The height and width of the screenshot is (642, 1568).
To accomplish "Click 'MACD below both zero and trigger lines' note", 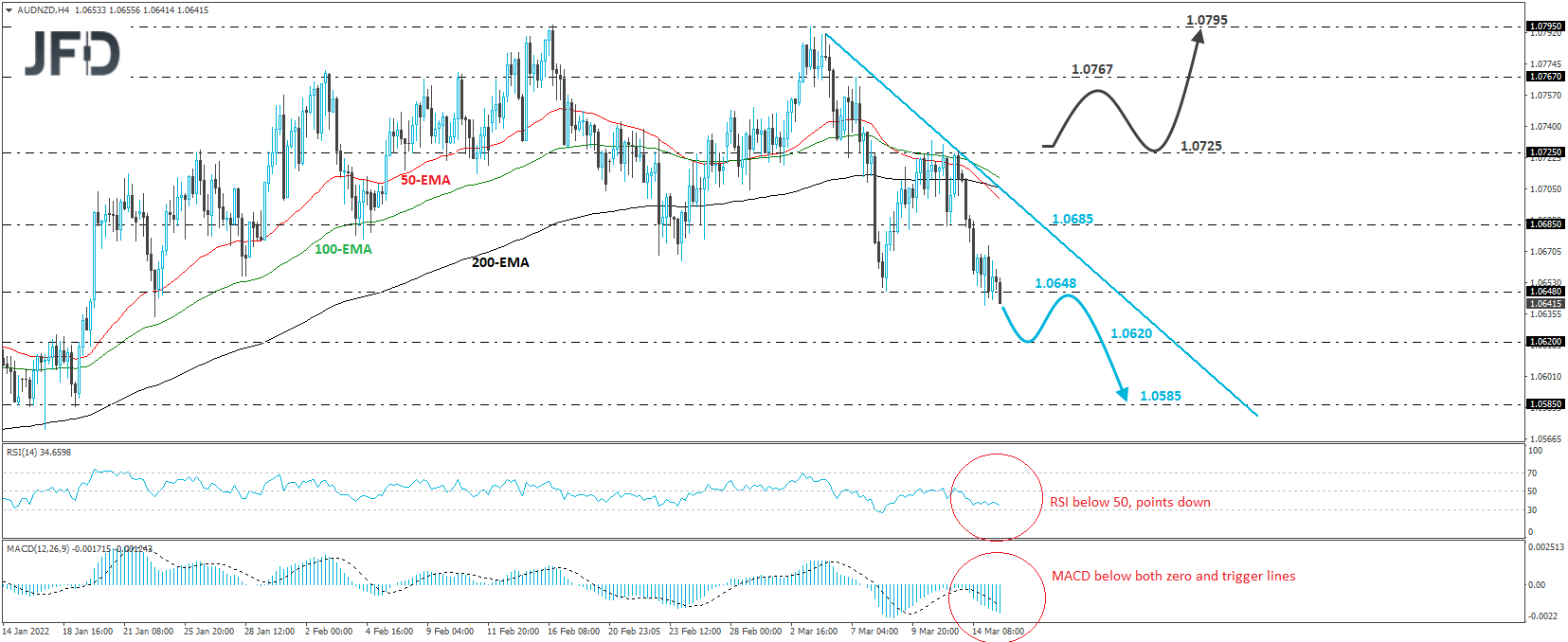I will [1174, 576].
